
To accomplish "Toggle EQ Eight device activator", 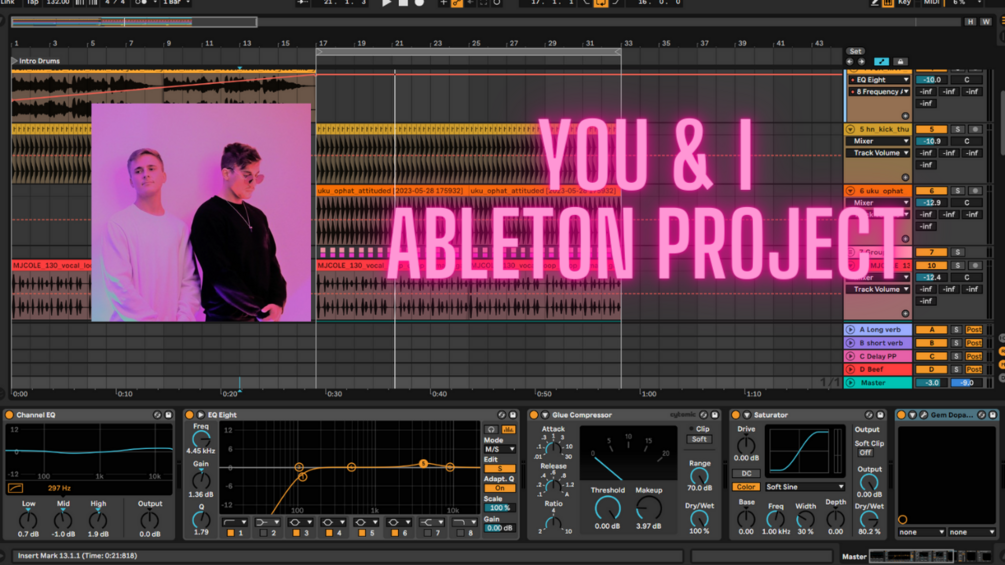I will click(190, 415).
